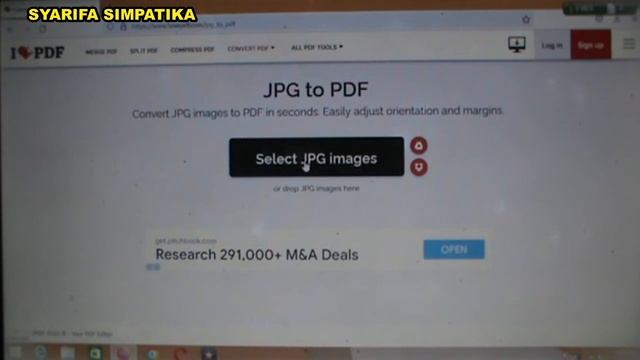Click the Select JPG images button
Image resolution: width=640 pixels, height=360 pixels.
click(316, 157)
